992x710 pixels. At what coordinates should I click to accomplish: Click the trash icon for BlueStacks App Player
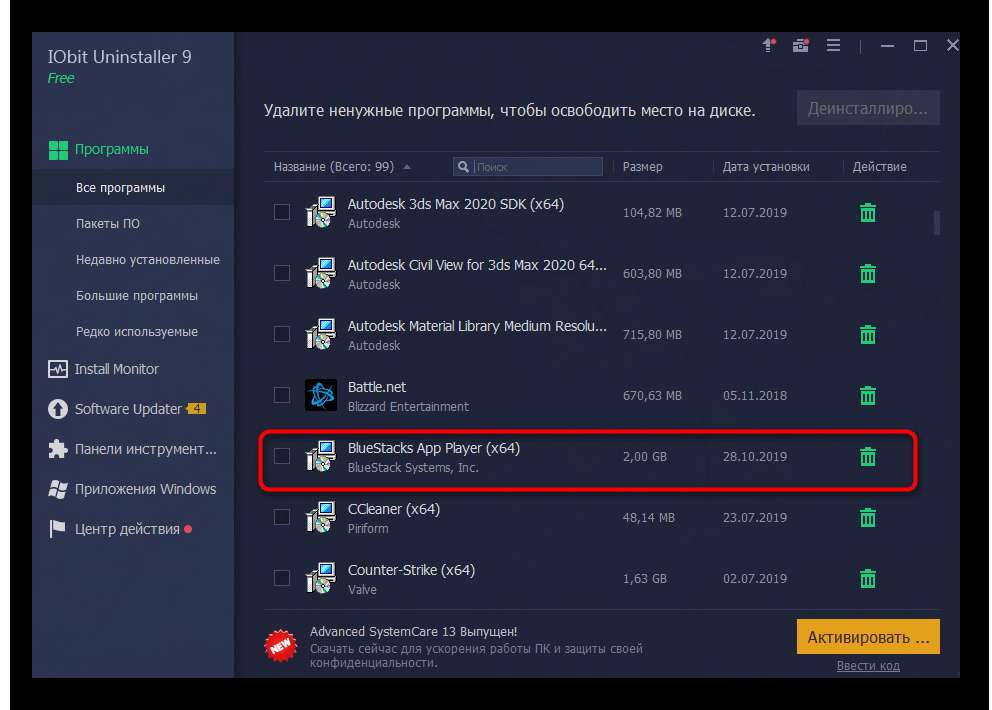(868, 457)
